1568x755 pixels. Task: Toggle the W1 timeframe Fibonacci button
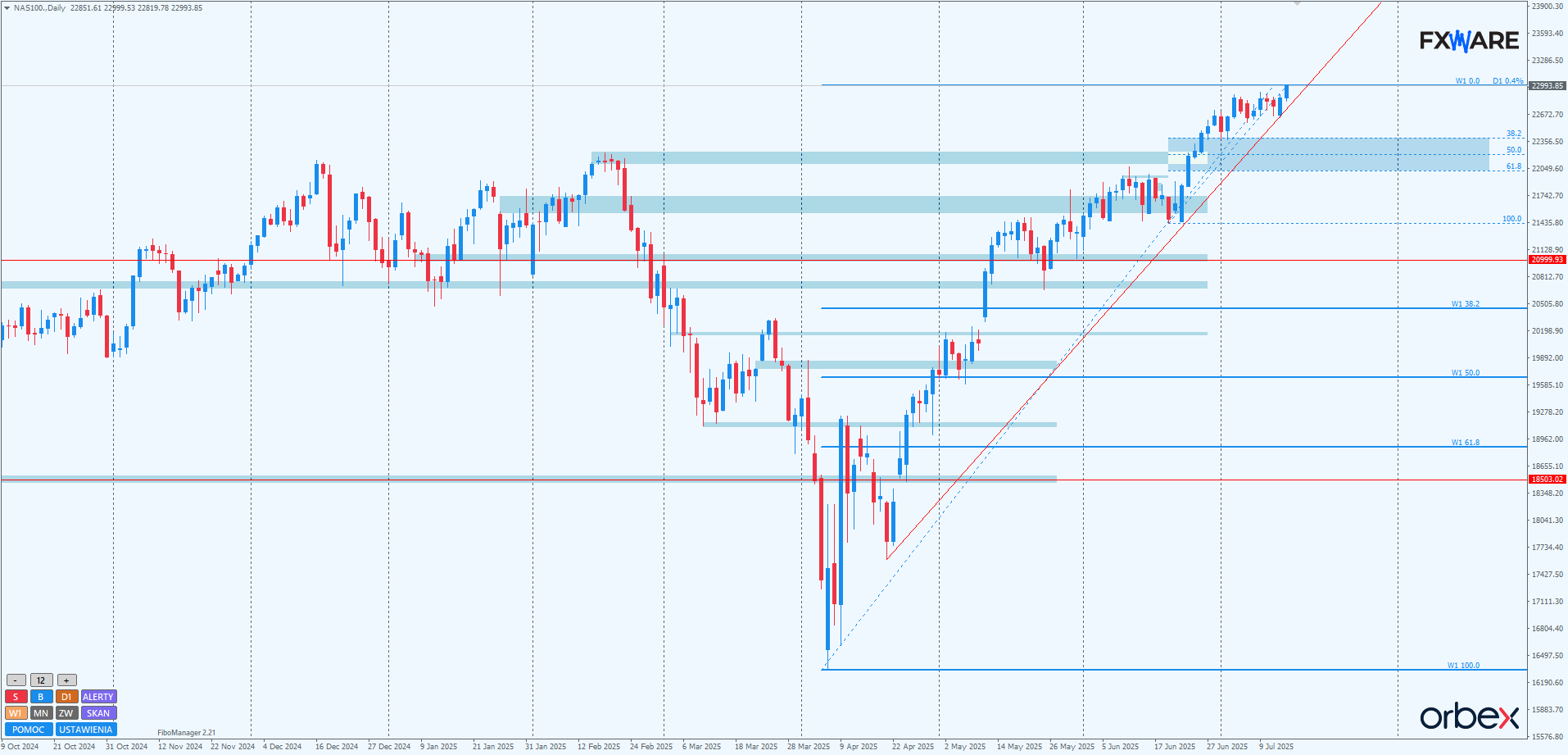(16, 713)
